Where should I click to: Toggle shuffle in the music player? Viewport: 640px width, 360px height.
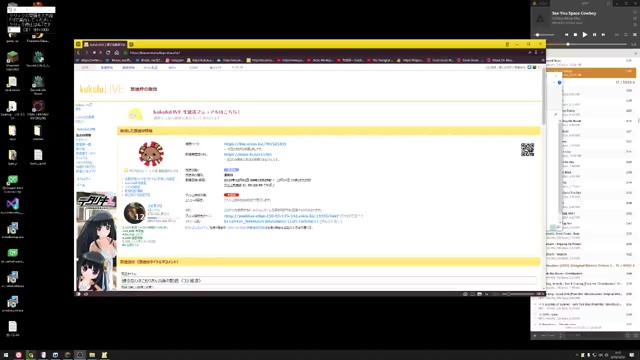coord(617,35)
